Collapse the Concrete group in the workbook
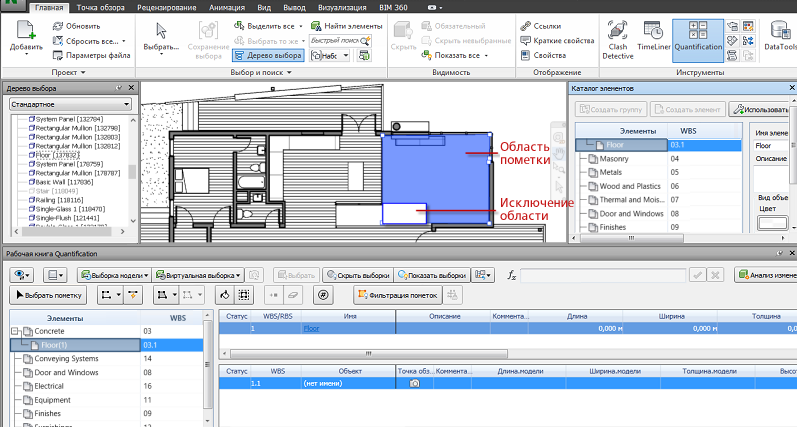This screenshot has height=427, width=797. click(x=15, y=331)
